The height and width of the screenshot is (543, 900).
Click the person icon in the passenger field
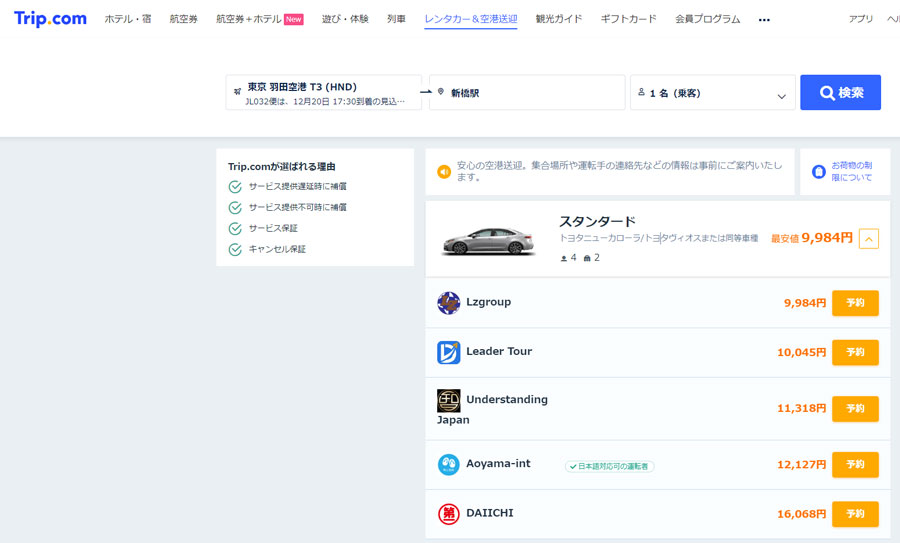pyautogui.click(x=642, y=92)
